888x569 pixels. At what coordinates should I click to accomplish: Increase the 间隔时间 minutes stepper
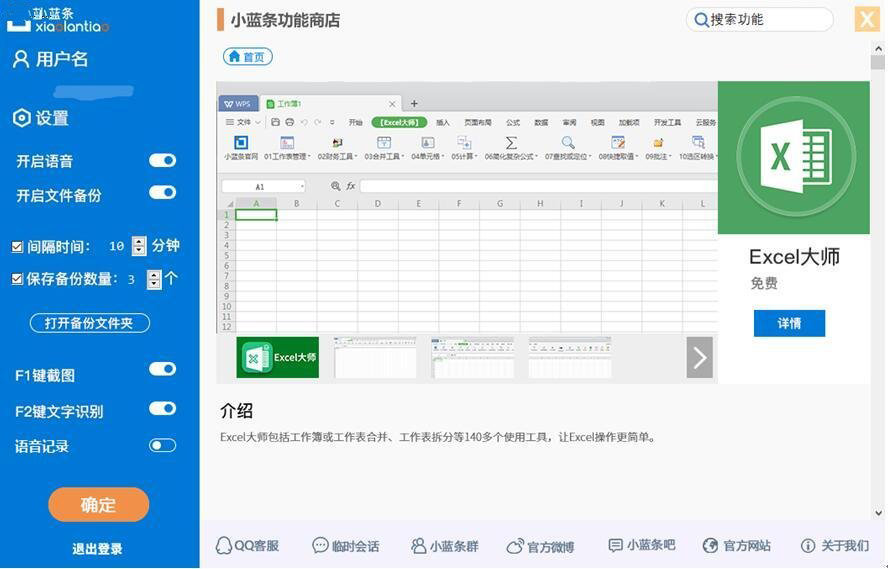coord(139,241)
